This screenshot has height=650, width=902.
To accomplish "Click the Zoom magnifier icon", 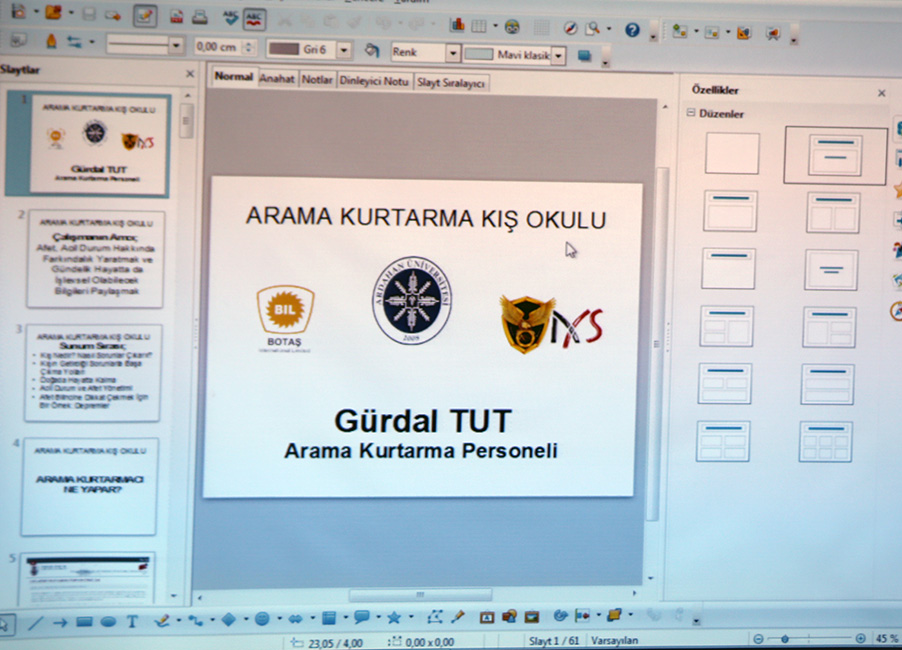I will (x=592, y=28).
